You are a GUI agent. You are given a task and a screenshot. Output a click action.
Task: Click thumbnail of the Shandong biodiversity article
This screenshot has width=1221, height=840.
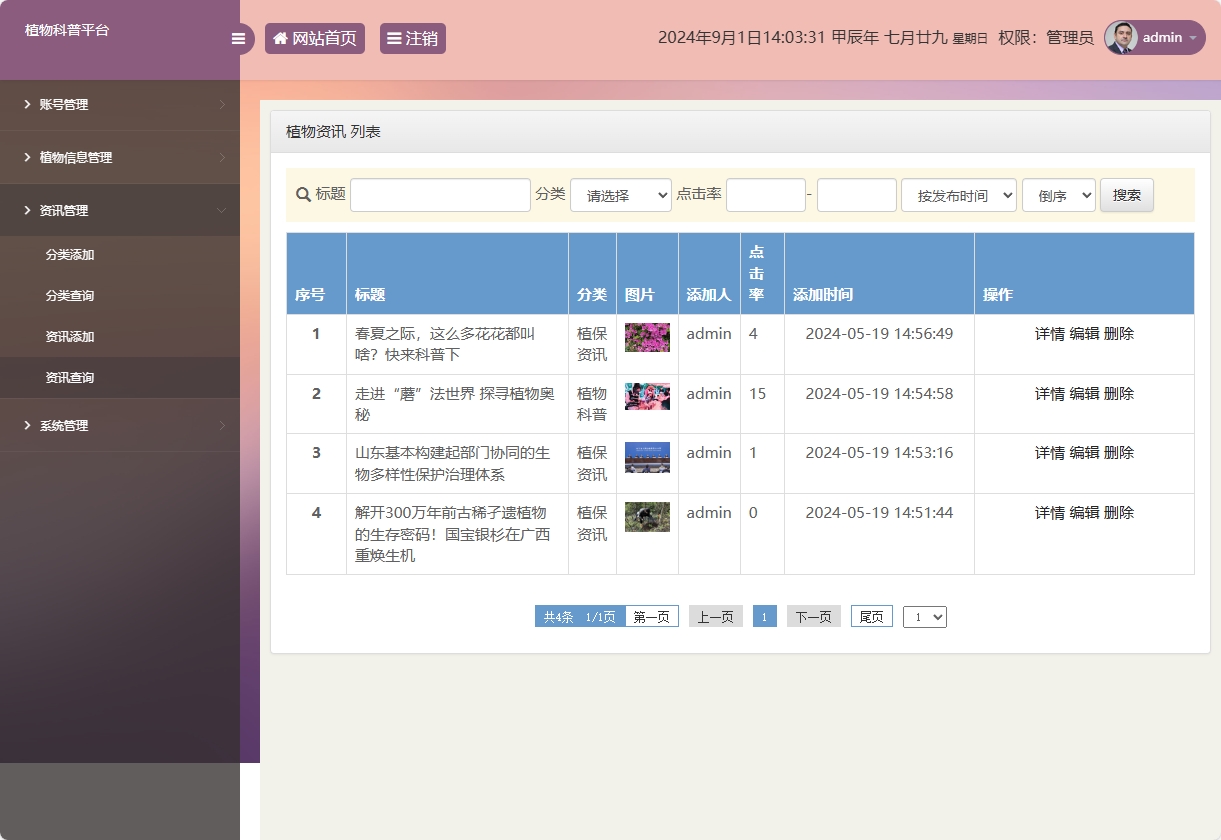647,457
